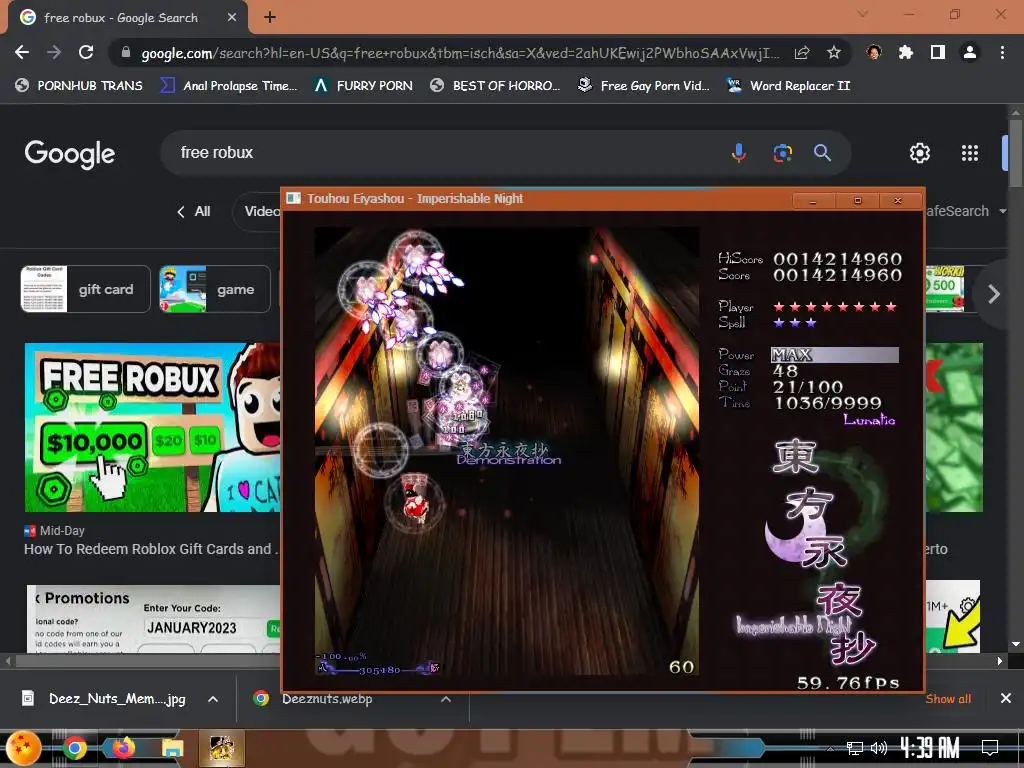This screenshot has height=768, width=1024.
Task: Click the address bar URL
Action: [x=460, y=53]
